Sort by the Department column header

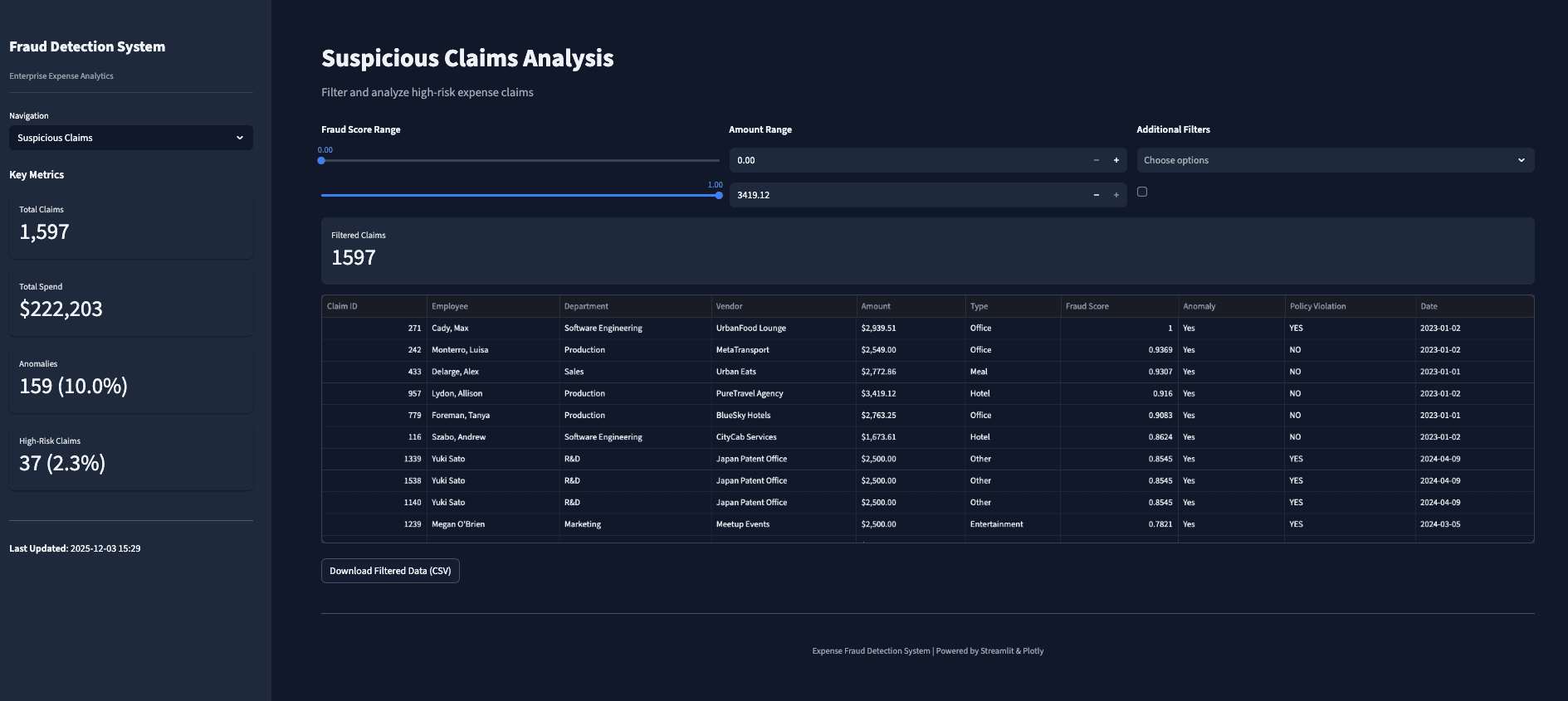(635, 306)
